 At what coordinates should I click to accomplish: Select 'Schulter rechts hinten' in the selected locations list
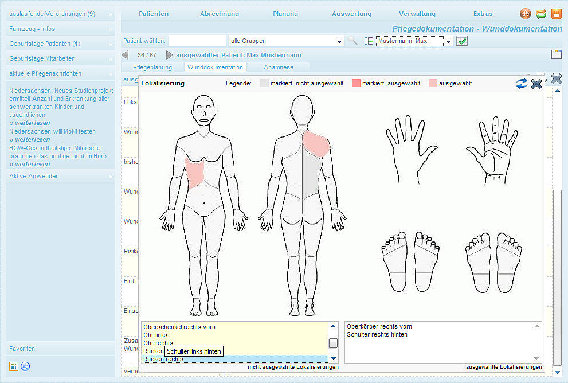click(377, 334)
